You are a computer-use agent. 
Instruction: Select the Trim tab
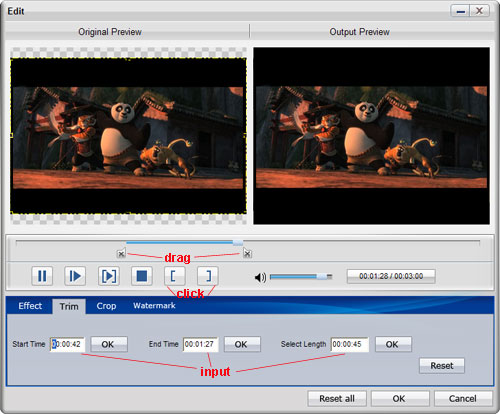(69, 306)
